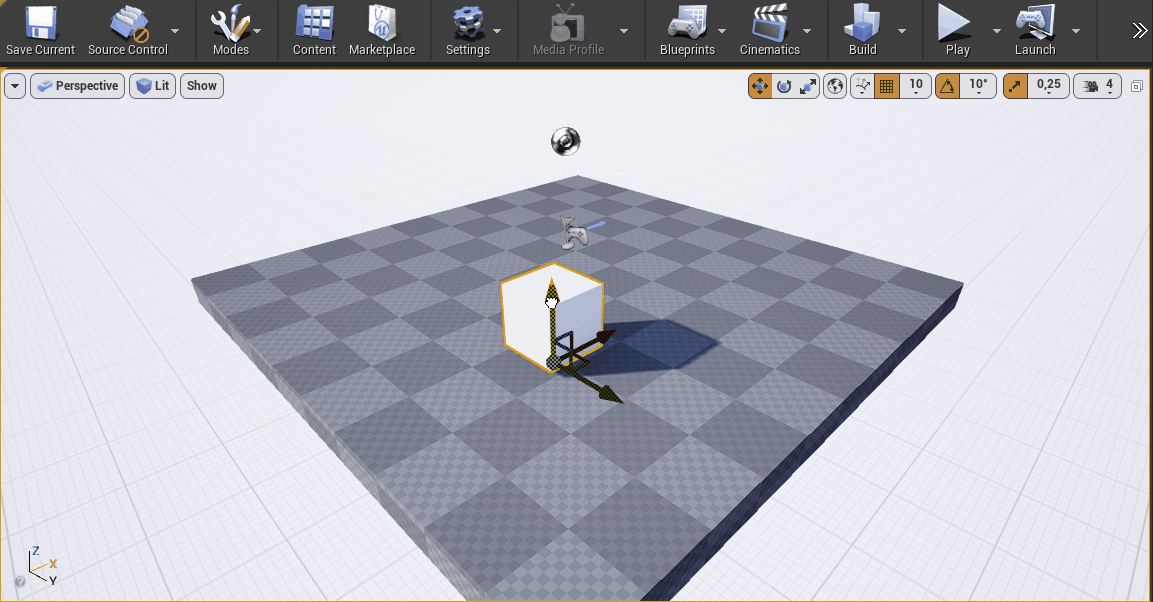Screen dimensions: 1153x602
Task: Open the camera speed setting (4)
Action: [1098, 87]
